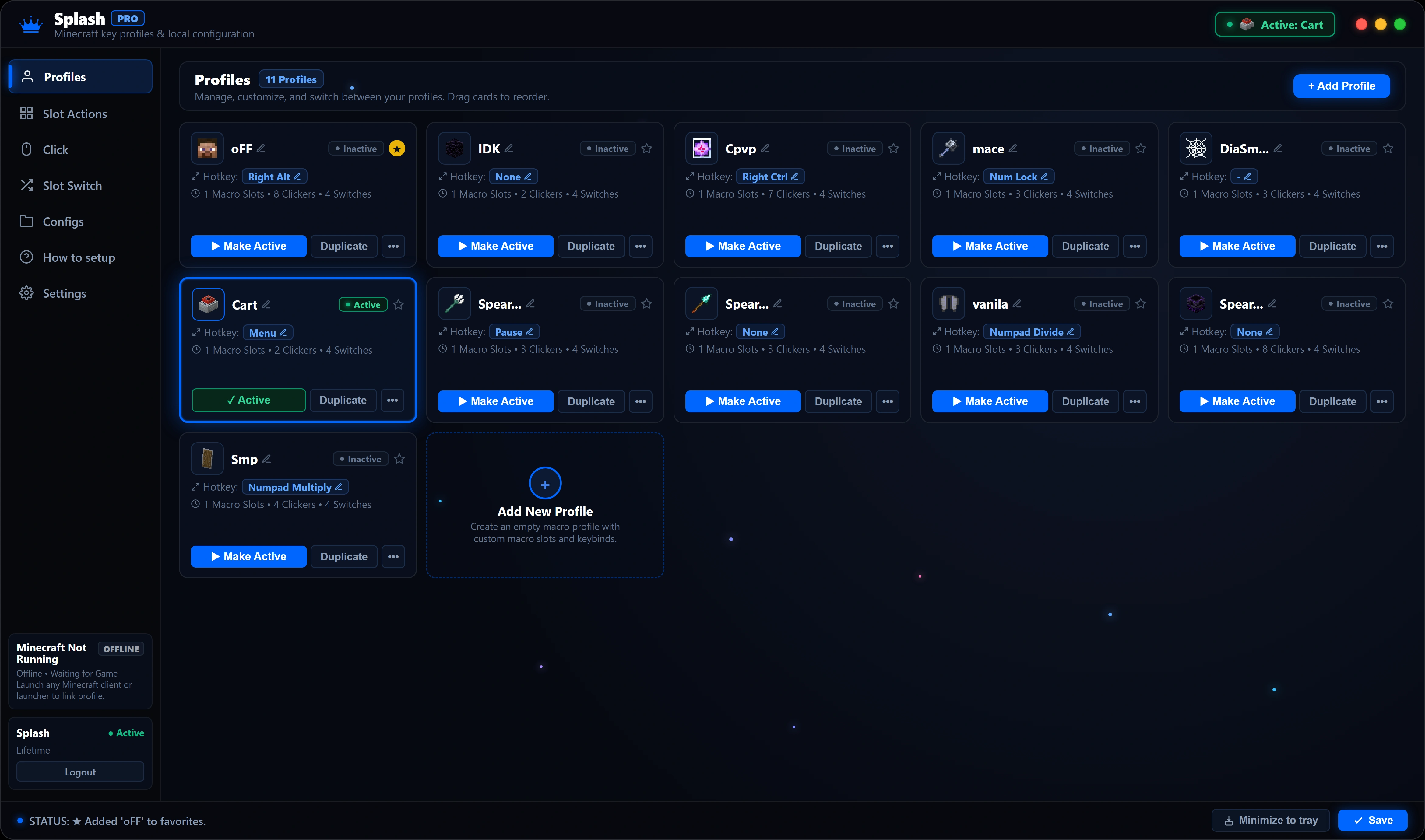
Task: Click the Cart TNT minecart icon
Action: (x=208, y=305)
